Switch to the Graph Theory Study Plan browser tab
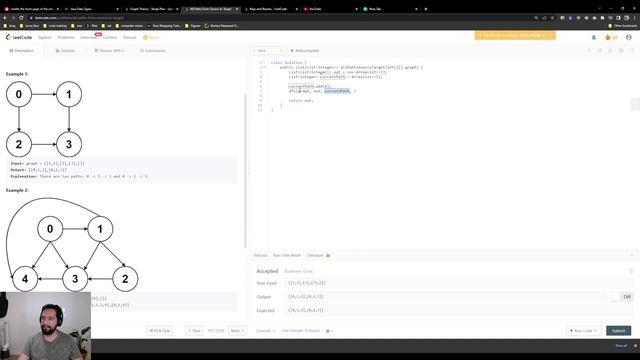The height and width of the screenshot is (360, 640). click(x=151, y=9)
